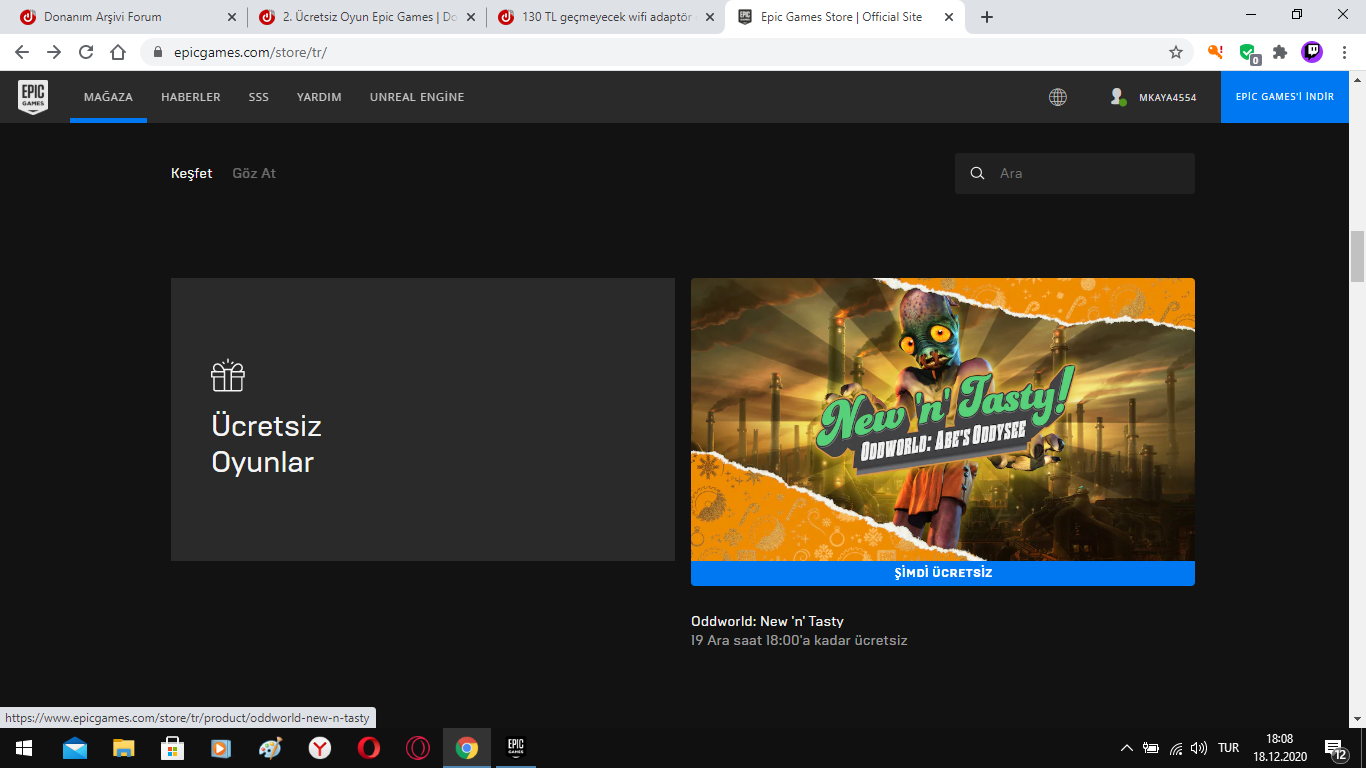Bookmark this page with the star

[1176, 52]
